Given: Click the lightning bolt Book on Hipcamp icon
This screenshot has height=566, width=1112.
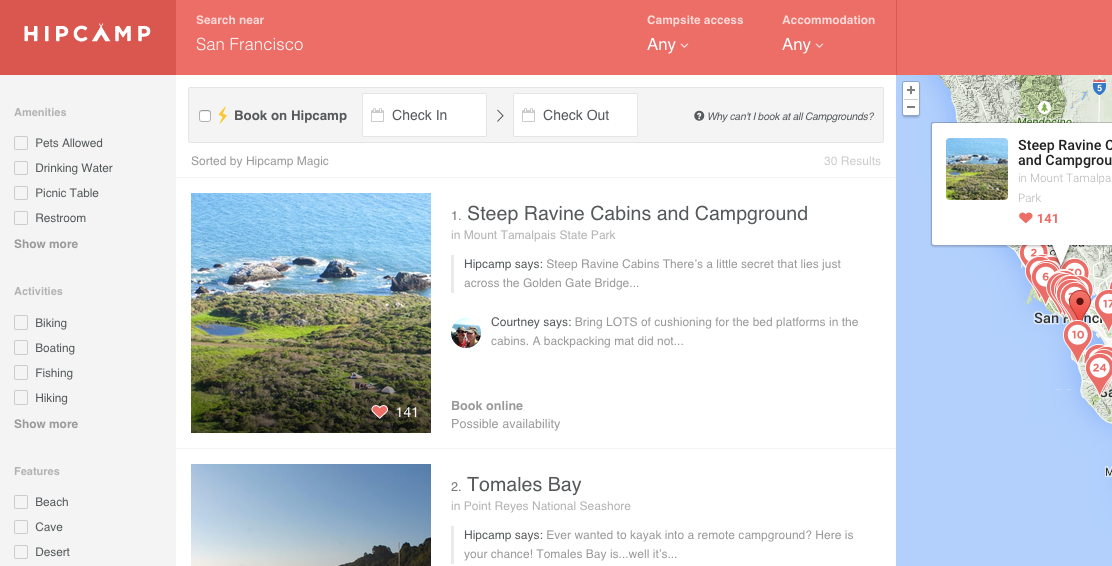Looking at the screenshot, I should [x=223, y=115].
